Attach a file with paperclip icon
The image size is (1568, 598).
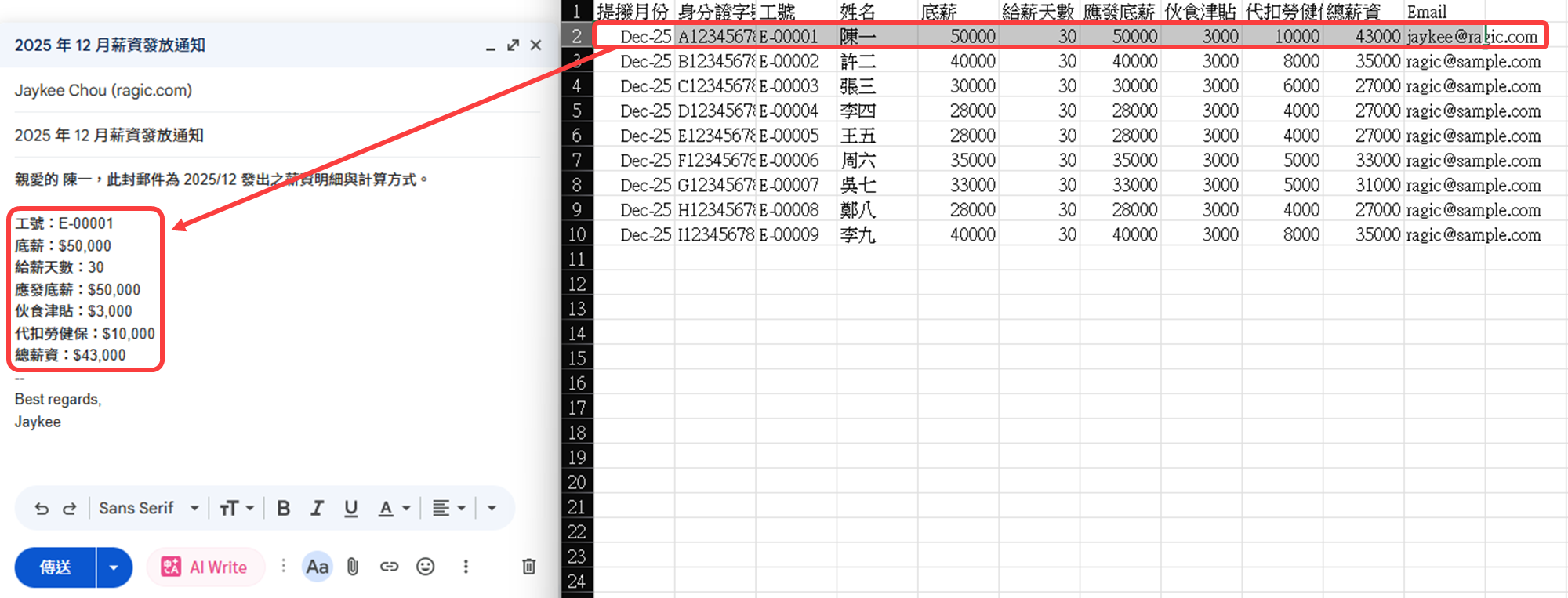[353, 567]
